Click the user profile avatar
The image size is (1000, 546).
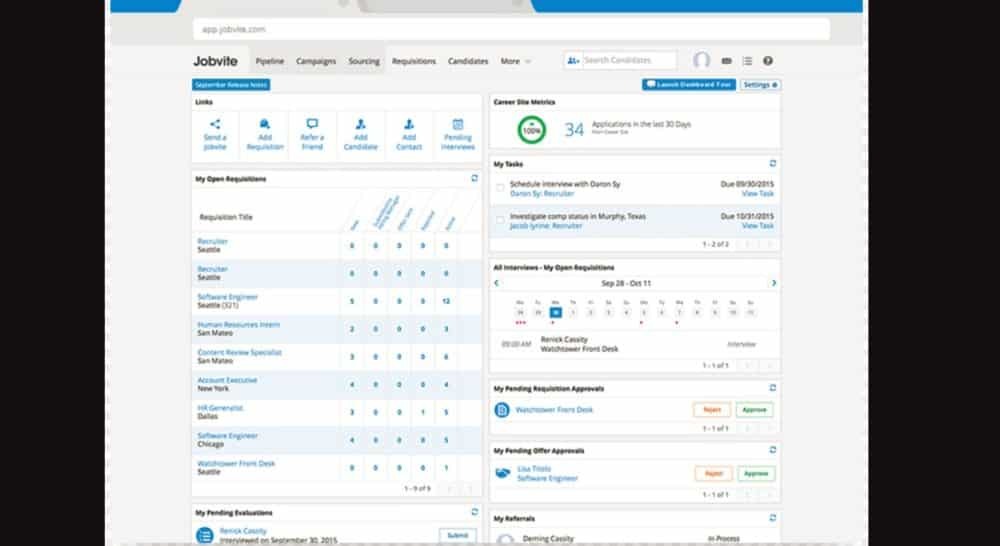(x=702, y=61)
